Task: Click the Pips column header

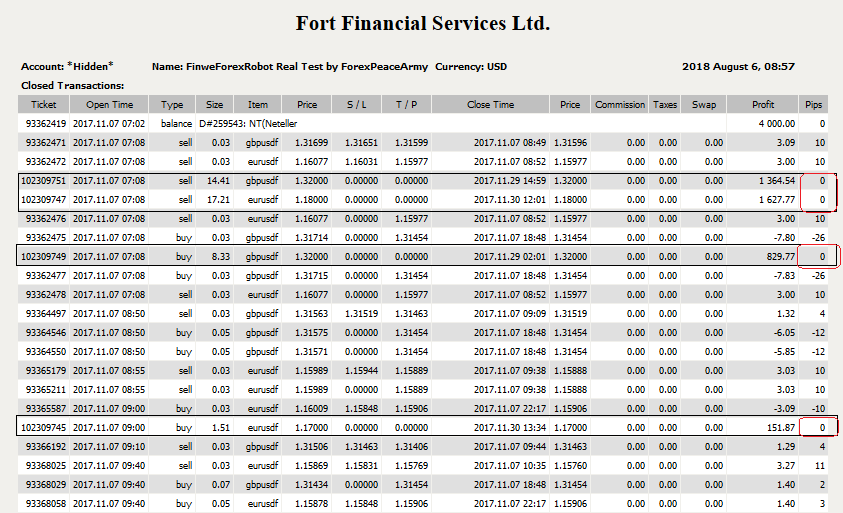Action: [x=813, y=105]
